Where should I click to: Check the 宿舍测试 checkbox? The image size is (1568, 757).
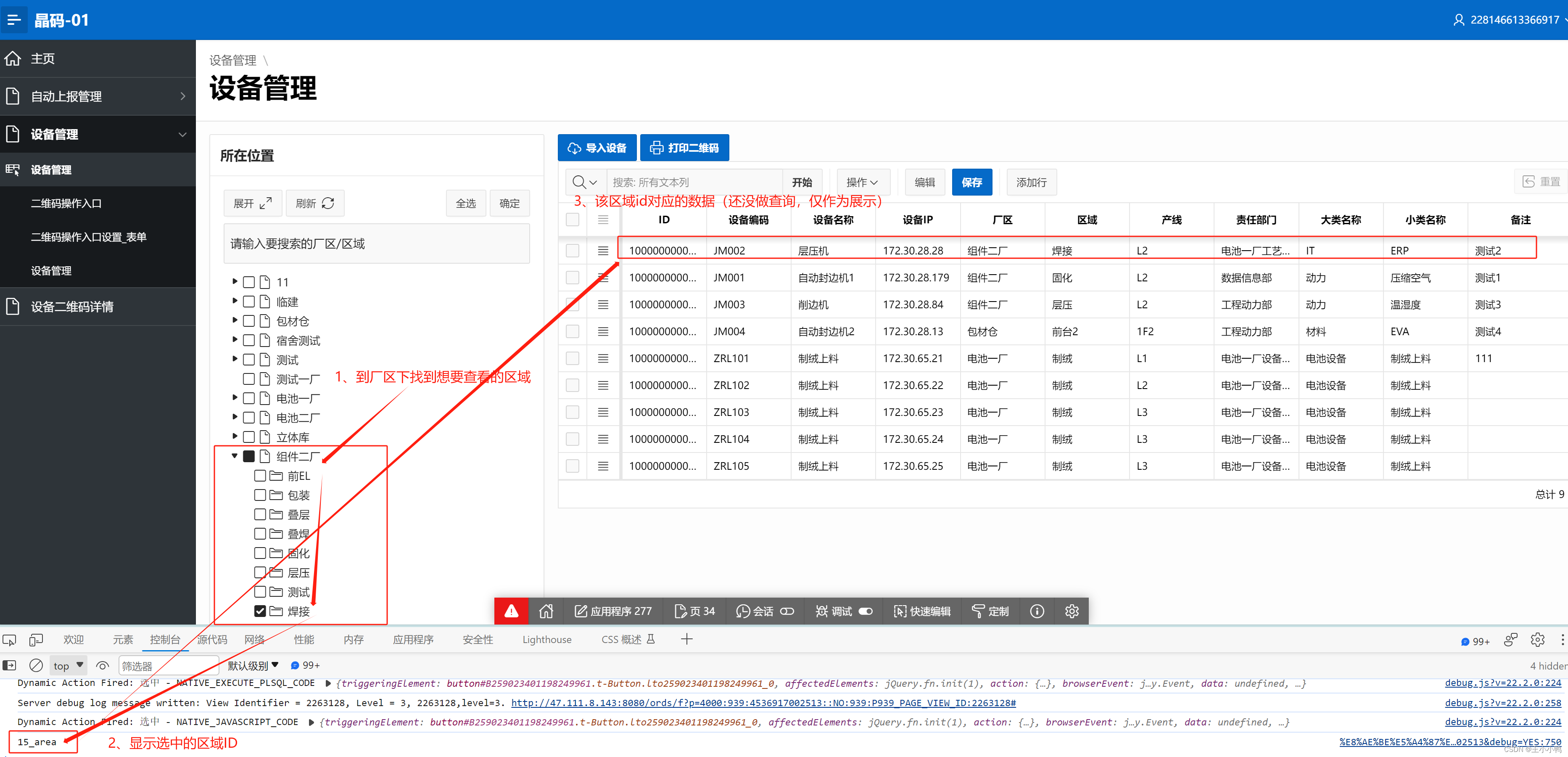[249, 340]
